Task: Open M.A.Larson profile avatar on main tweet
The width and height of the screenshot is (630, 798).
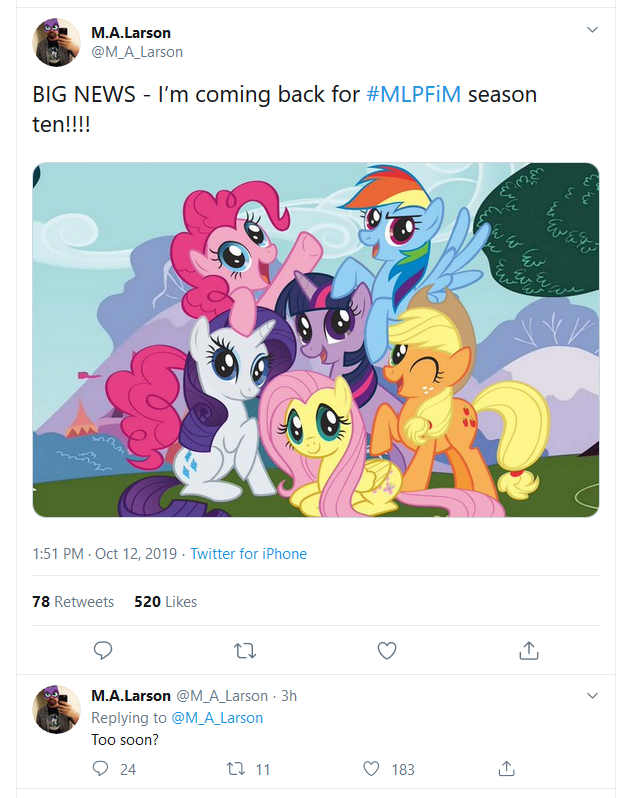Action: [x=56, y=42]
